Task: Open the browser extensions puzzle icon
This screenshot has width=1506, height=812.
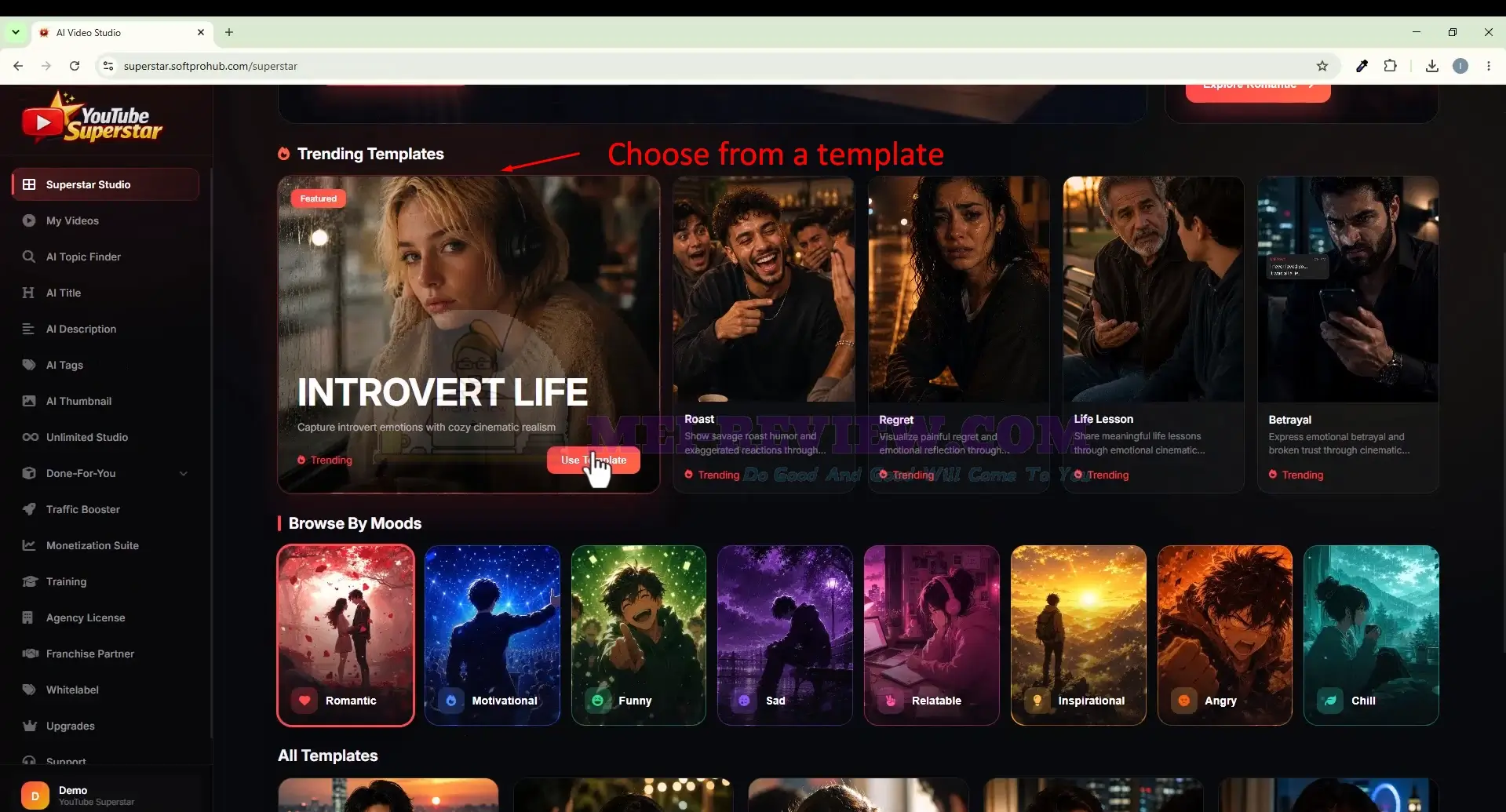Action: [1391, 66]
